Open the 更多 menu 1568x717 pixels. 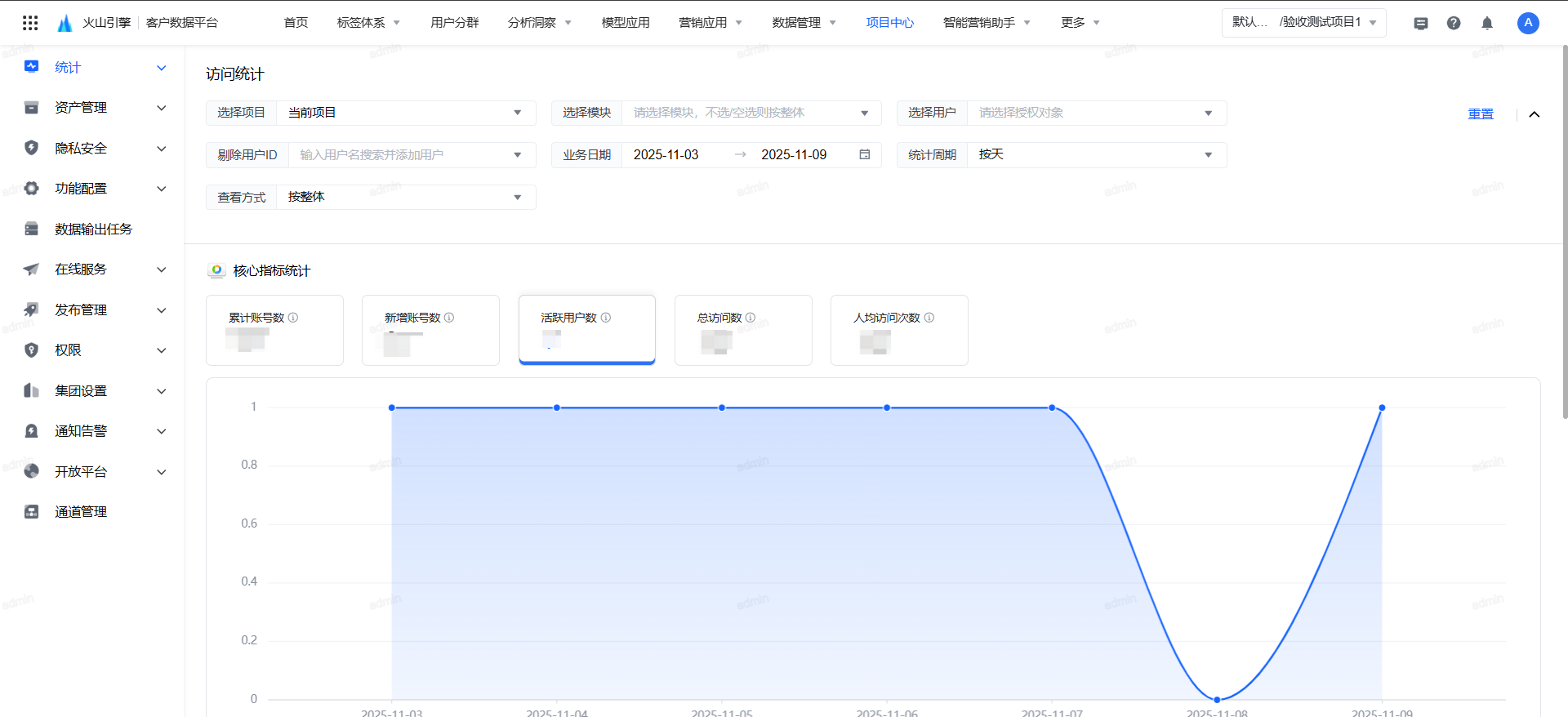point(1080,23)
